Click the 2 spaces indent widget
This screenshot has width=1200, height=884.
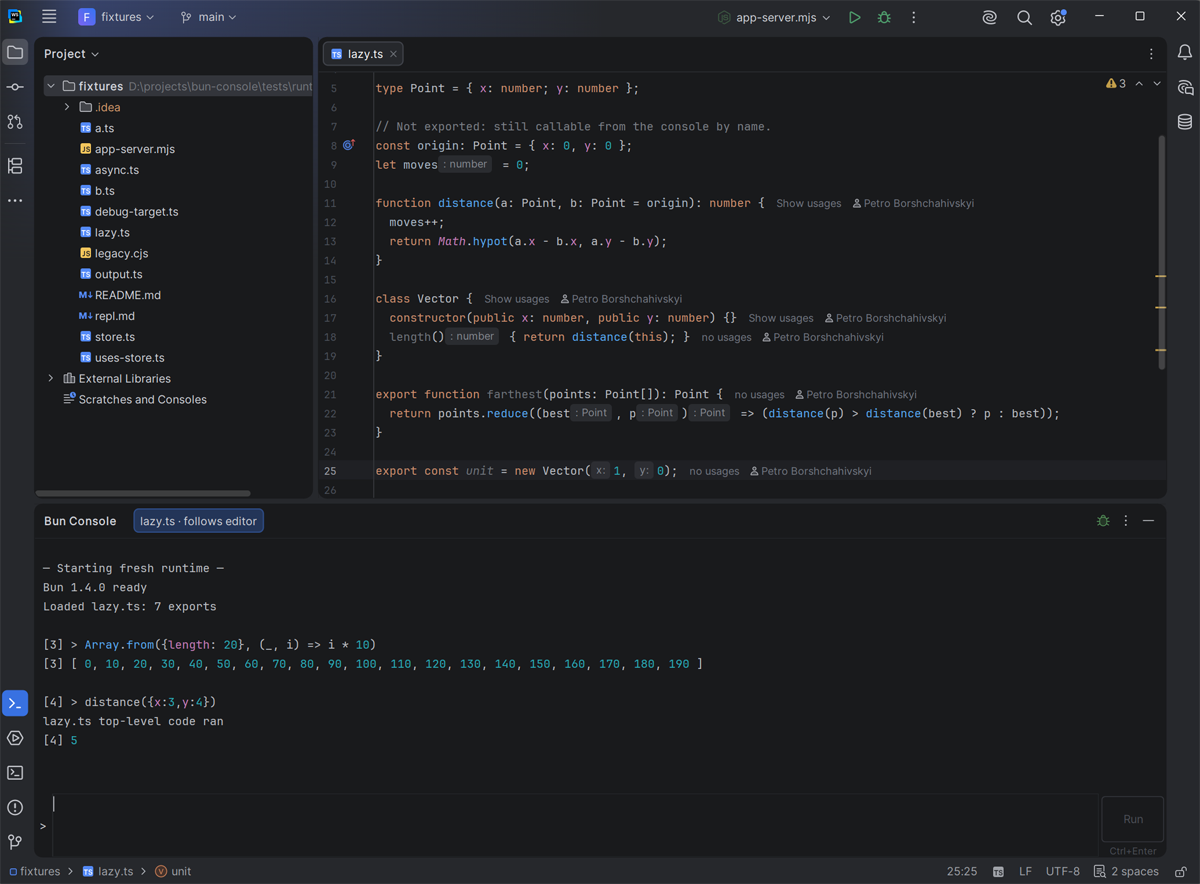click(1126, 871)
